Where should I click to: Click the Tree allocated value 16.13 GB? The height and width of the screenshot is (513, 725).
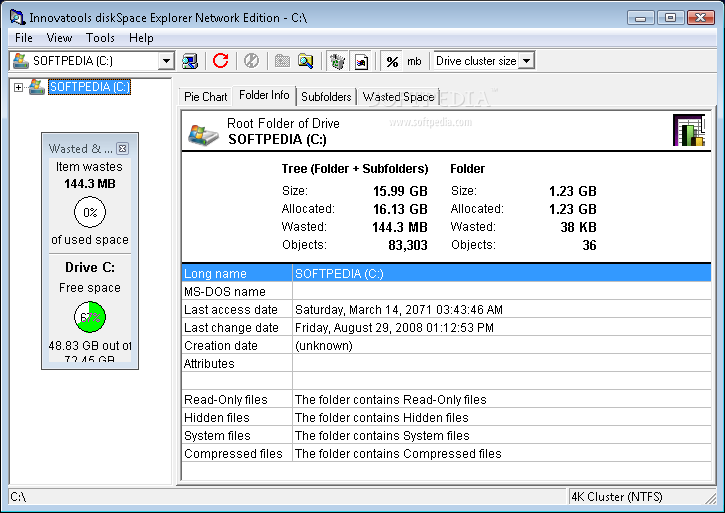400,209
